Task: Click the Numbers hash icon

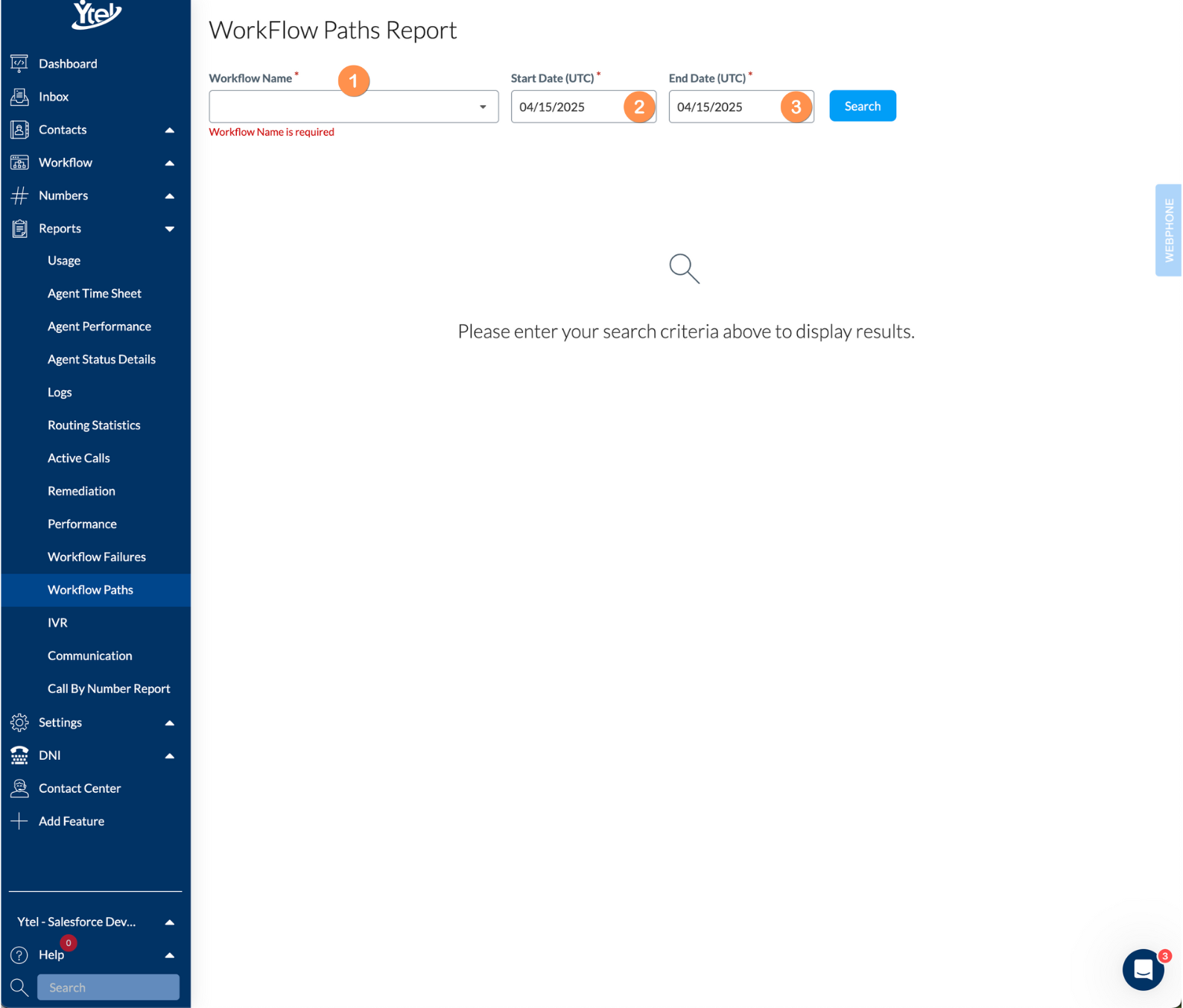Action: pyautogui.click(x=19, y=195)
